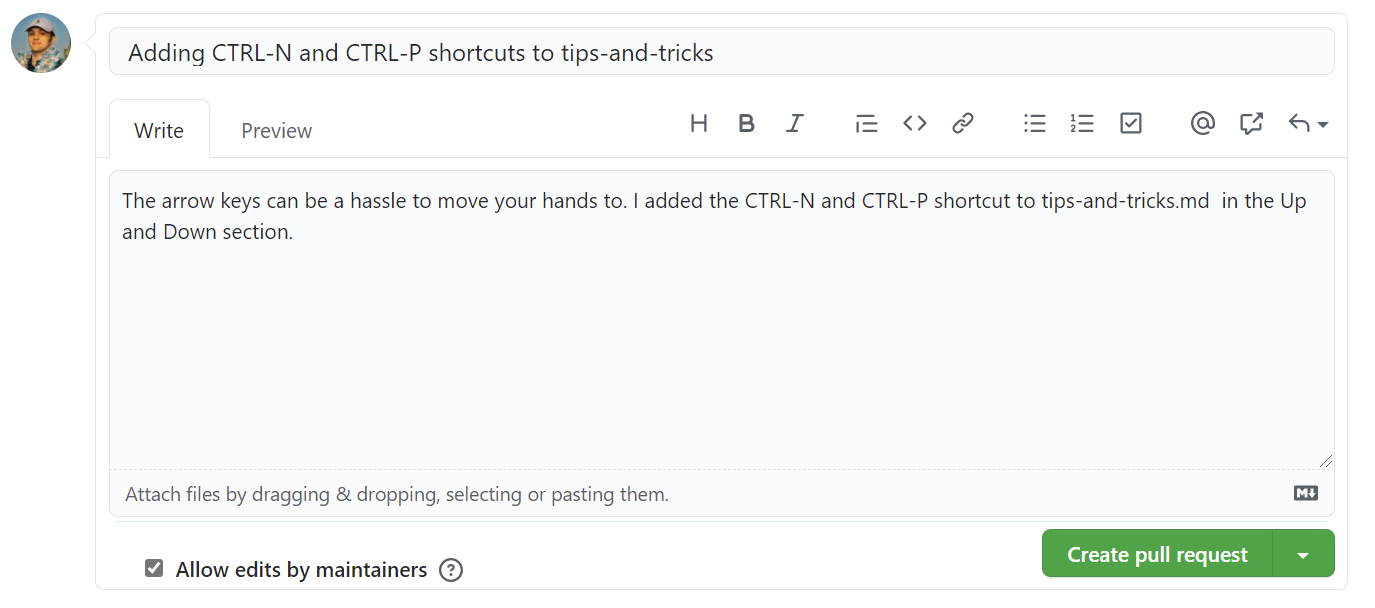Insert a quote block

(x=866, y=123)
